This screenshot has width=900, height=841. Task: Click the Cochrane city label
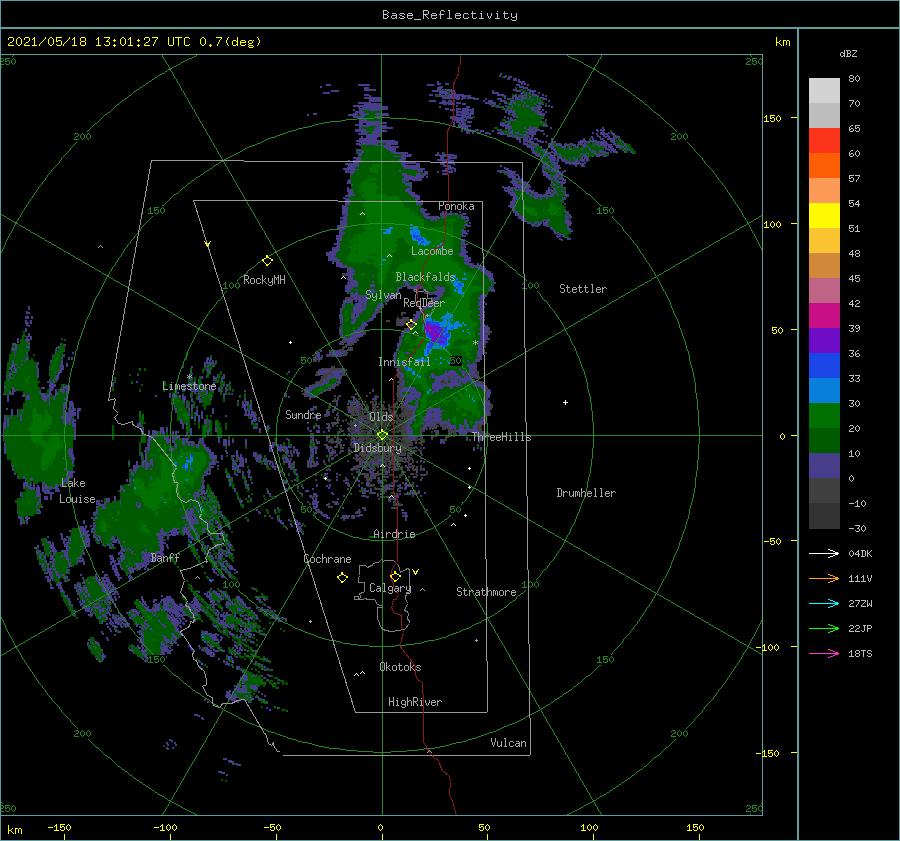point(327,559)
